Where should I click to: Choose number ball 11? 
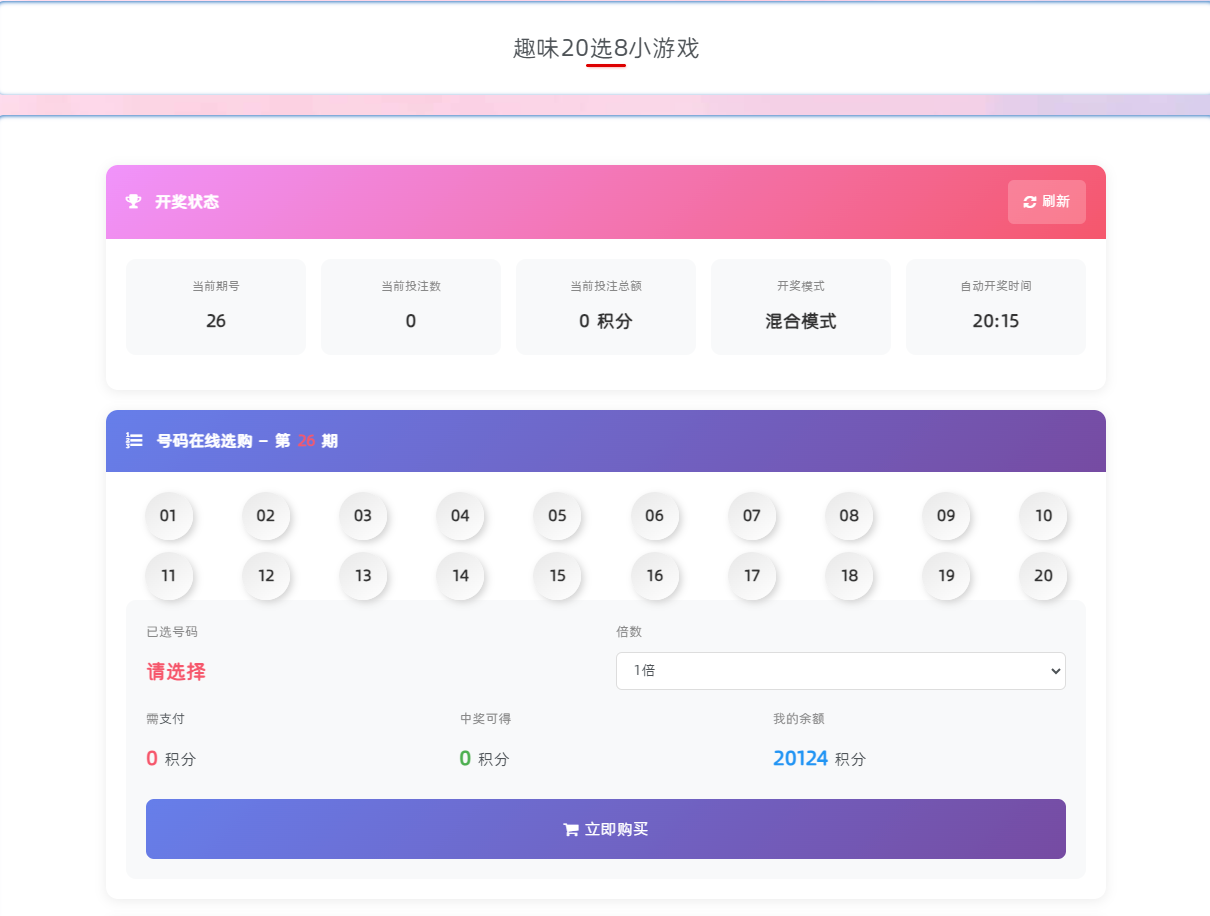coord(168,576)
